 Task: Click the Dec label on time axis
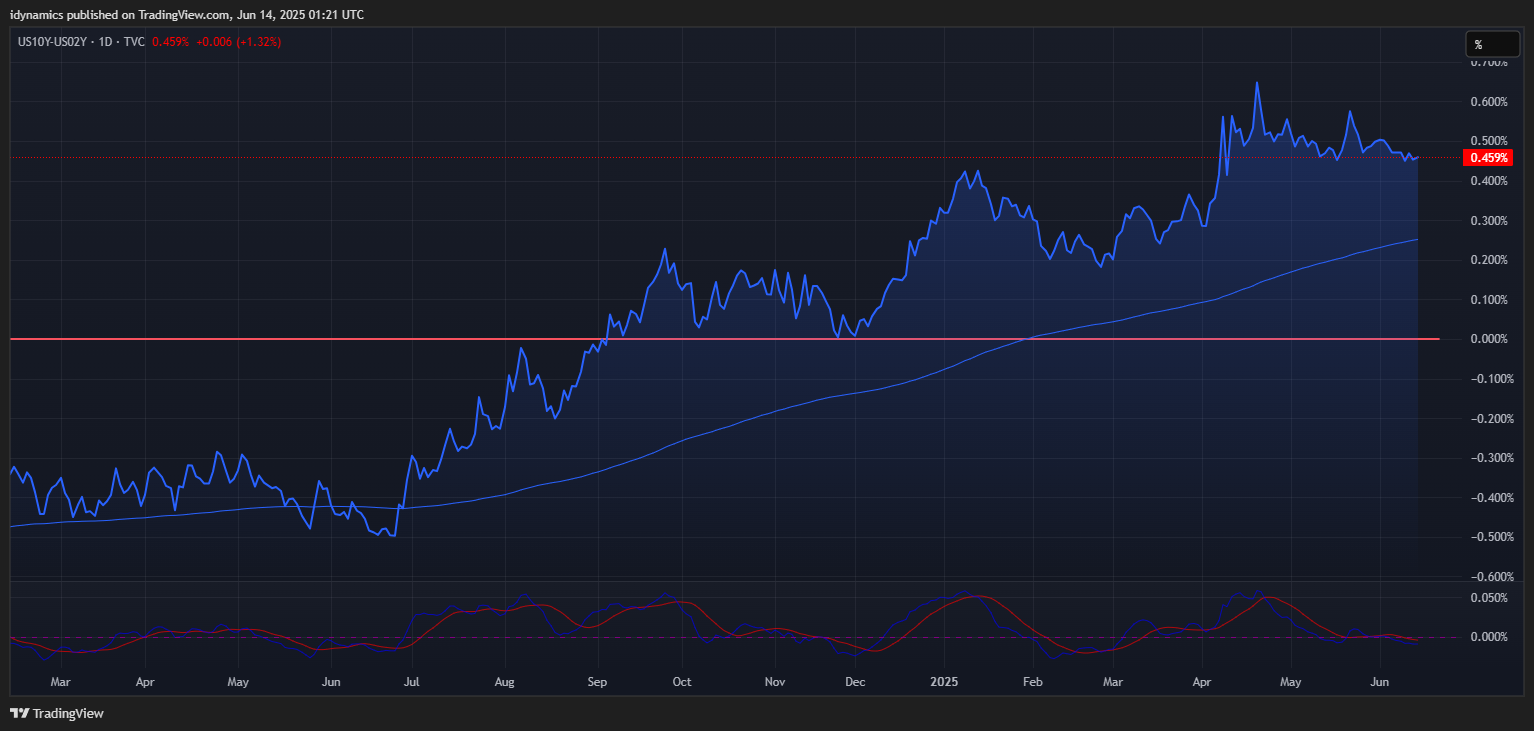click(x=855, y=682)
